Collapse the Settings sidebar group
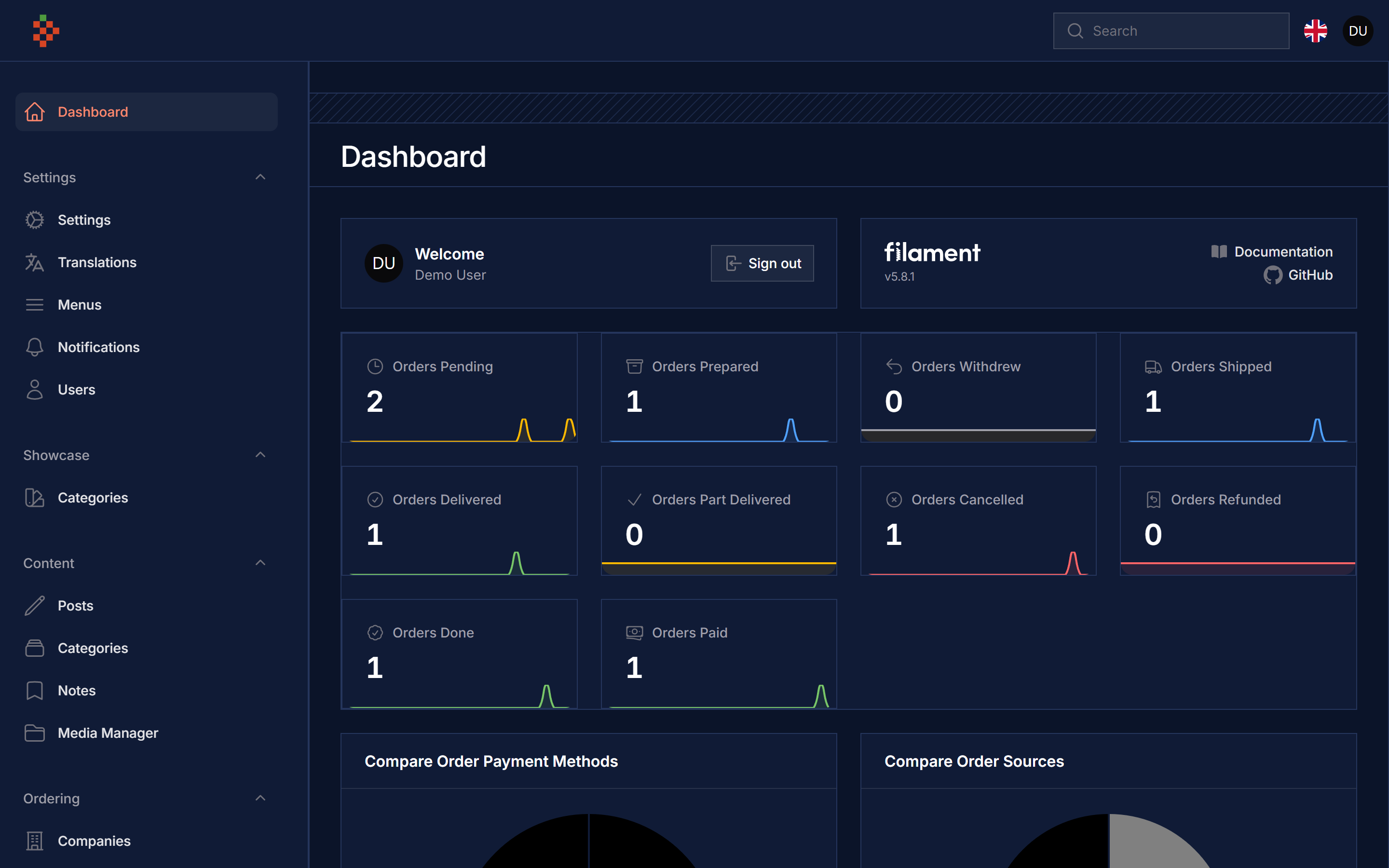The width and height of the screenshot is (1389, 868). tap(260, 177)
